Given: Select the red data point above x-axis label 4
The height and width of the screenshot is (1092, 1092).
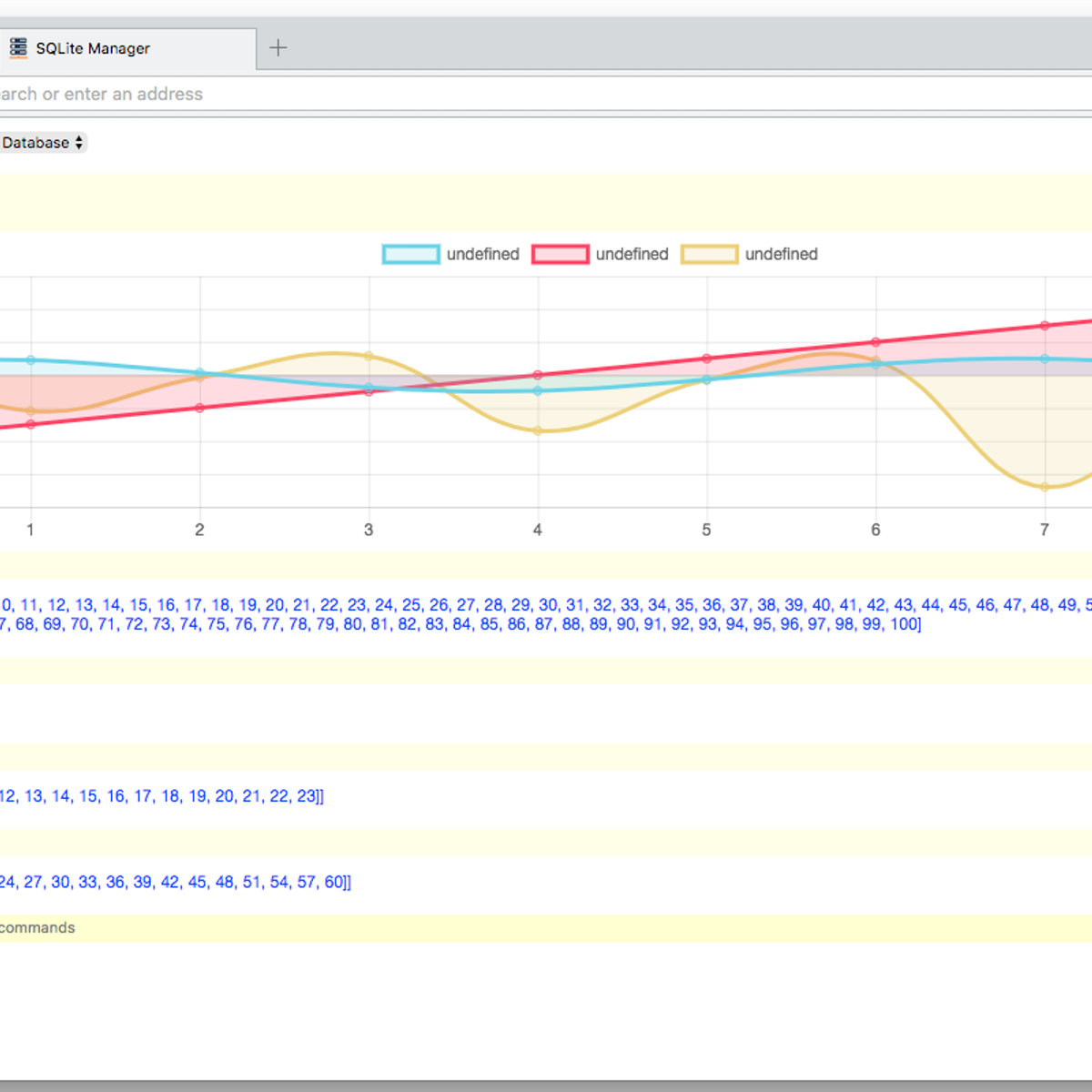Looking at the screenshot, I should point(537,374).
